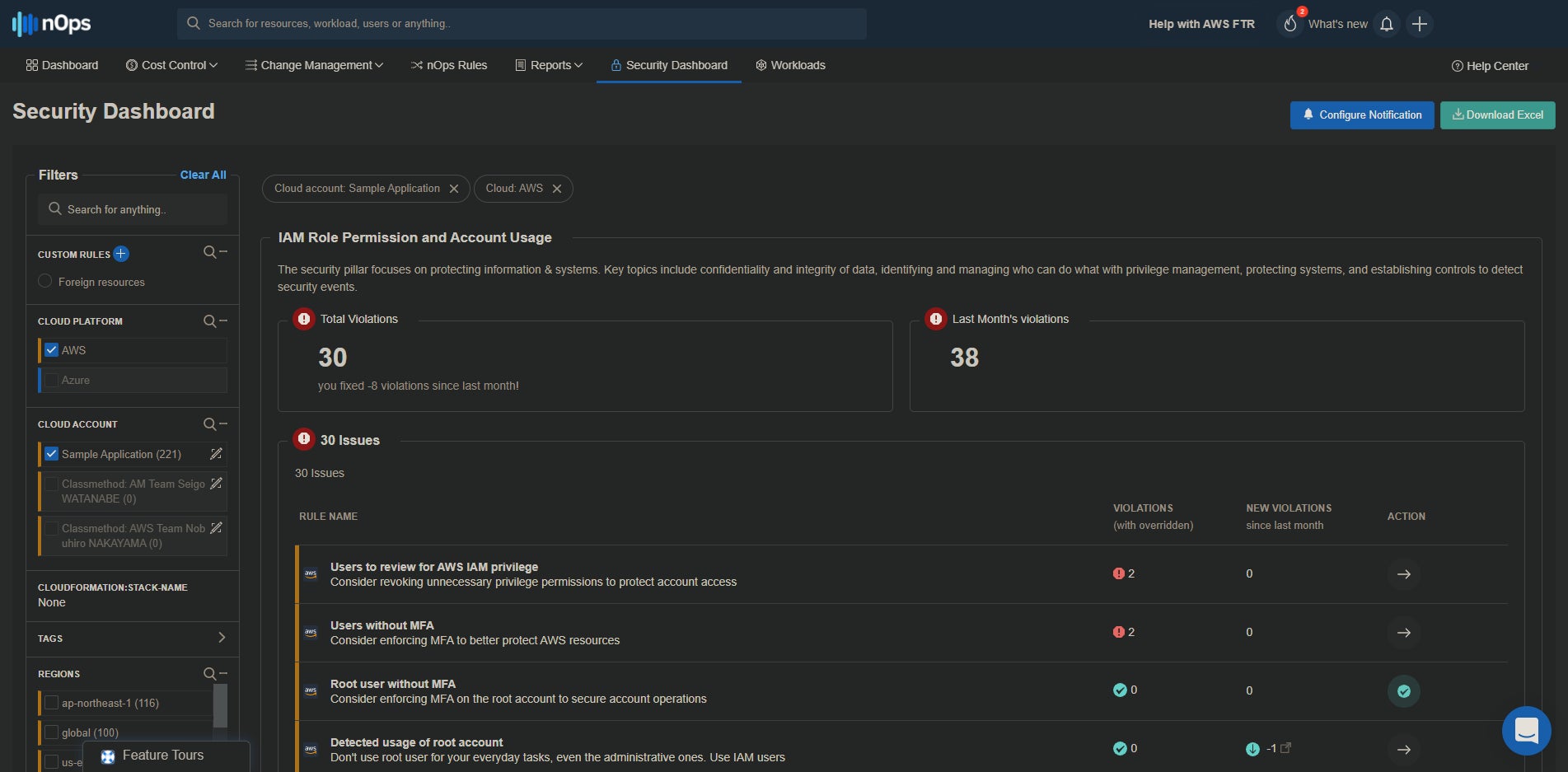Expand the Tags filter section
The height and width of the screenshot is (772, 1568).
[x=221, y=638]
